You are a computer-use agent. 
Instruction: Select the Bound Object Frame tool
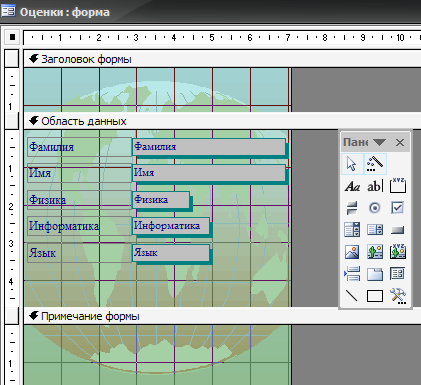click(x=398, y=252)
